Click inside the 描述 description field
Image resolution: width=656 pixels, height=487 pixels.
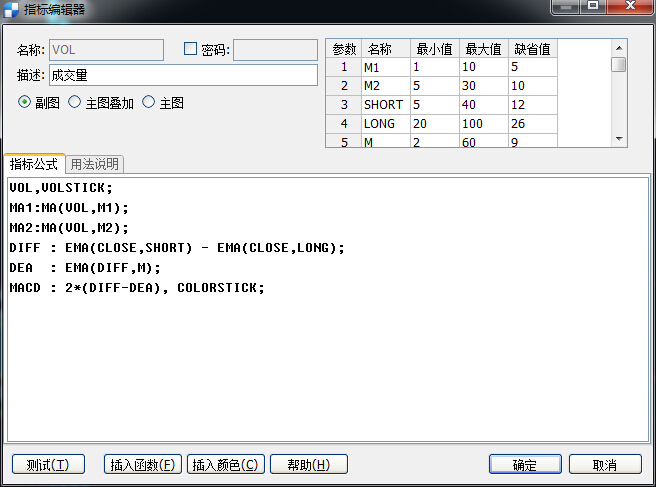click(182, 75)
